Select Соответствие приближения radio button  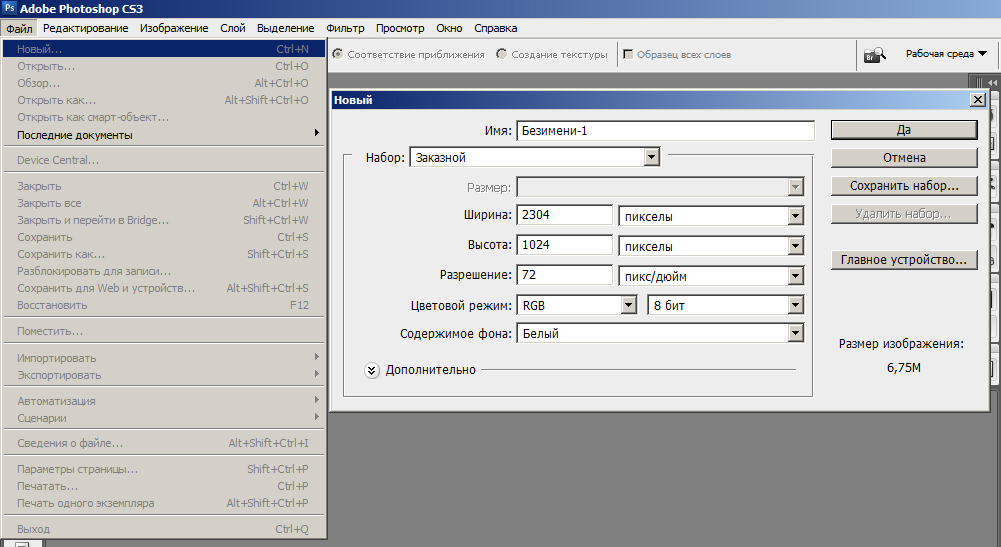click(338, 54)
